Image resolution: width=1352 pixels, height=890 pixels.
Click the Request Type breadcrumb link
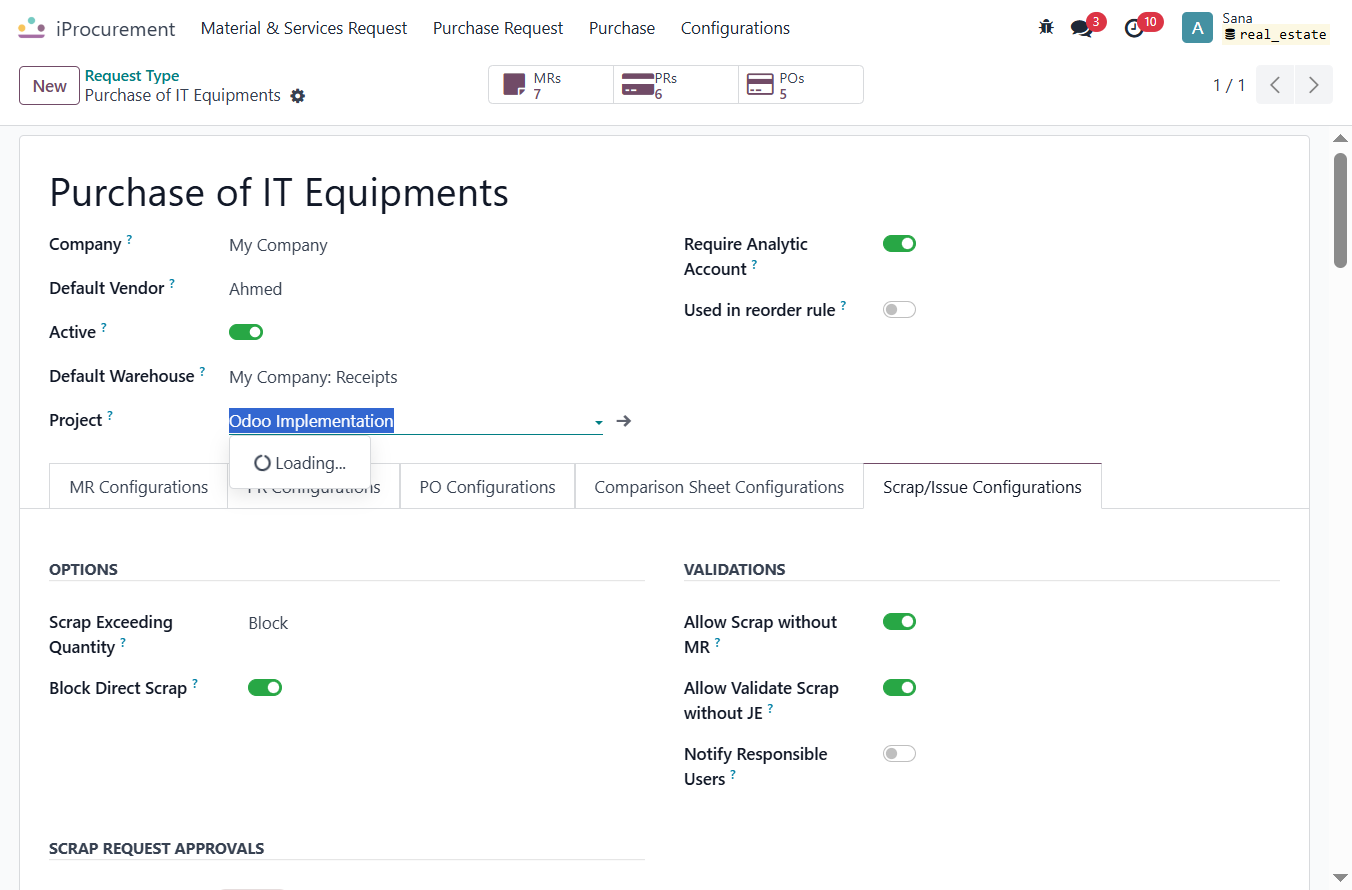point(132,76)
